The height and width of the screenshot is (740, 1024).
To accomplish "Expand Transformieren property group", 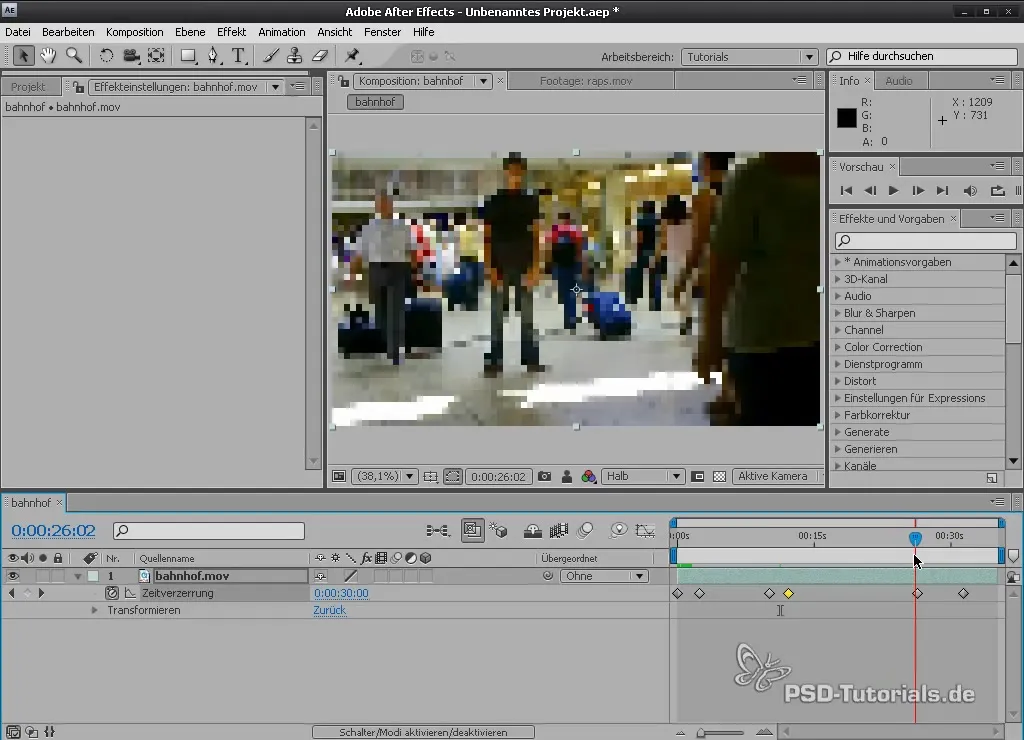I will click(94, 610).
